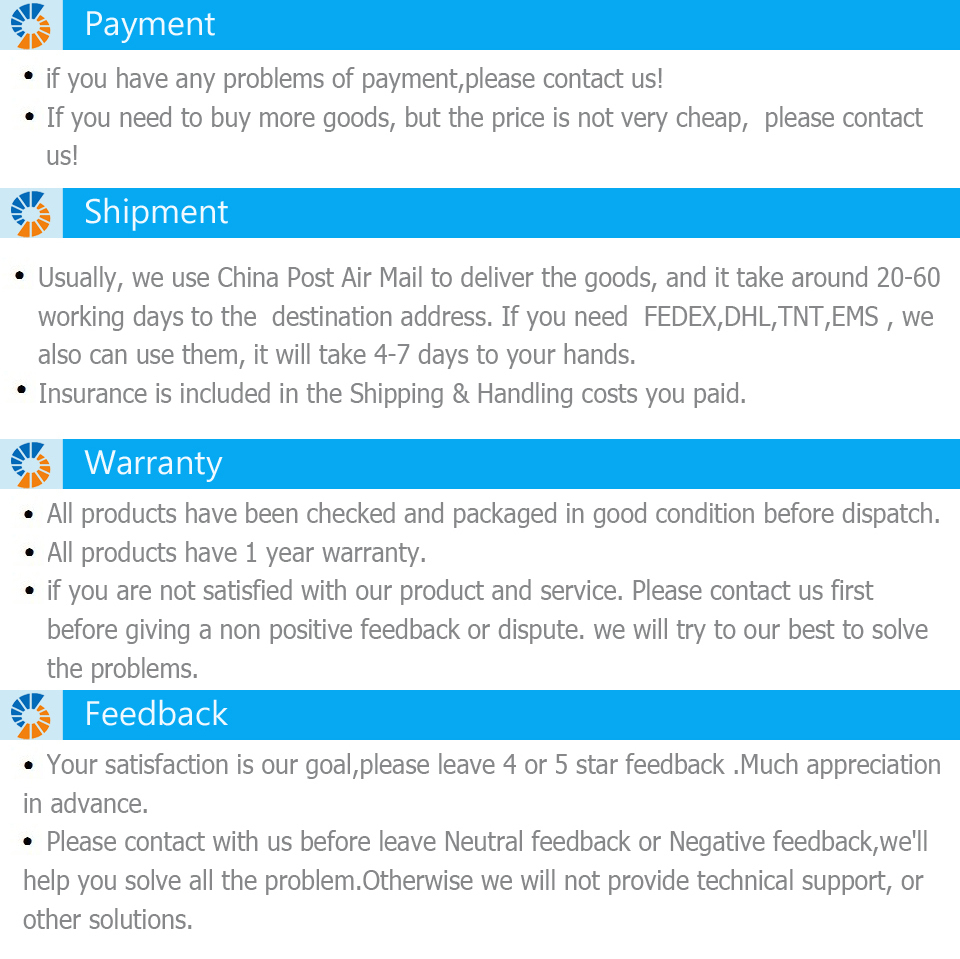The width and height of the screenshot is (960, 959).
Task: Click the "1 year warranty" line
Action: pyautogui.click(x=236, y=553)
